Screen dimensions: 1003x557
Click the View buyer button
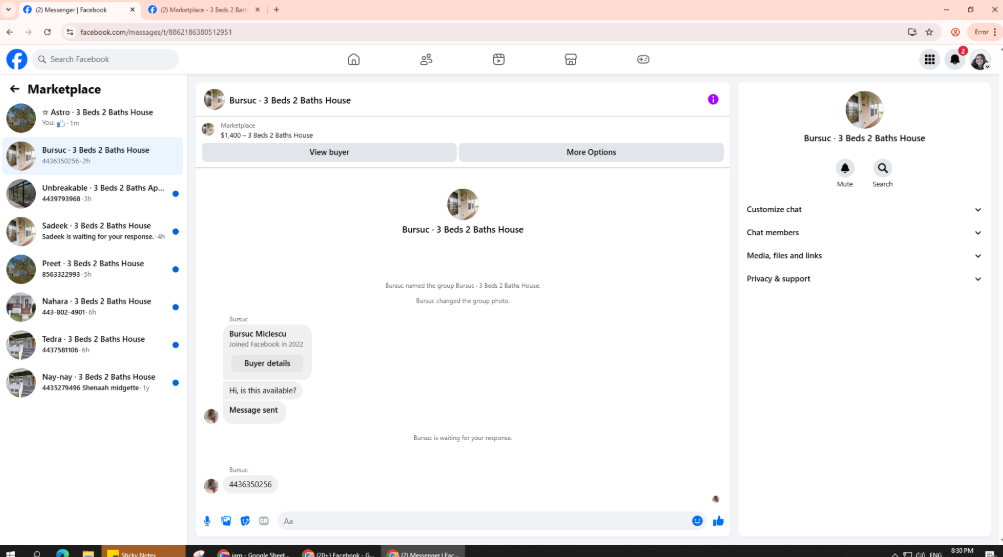[x=329, y=152]
